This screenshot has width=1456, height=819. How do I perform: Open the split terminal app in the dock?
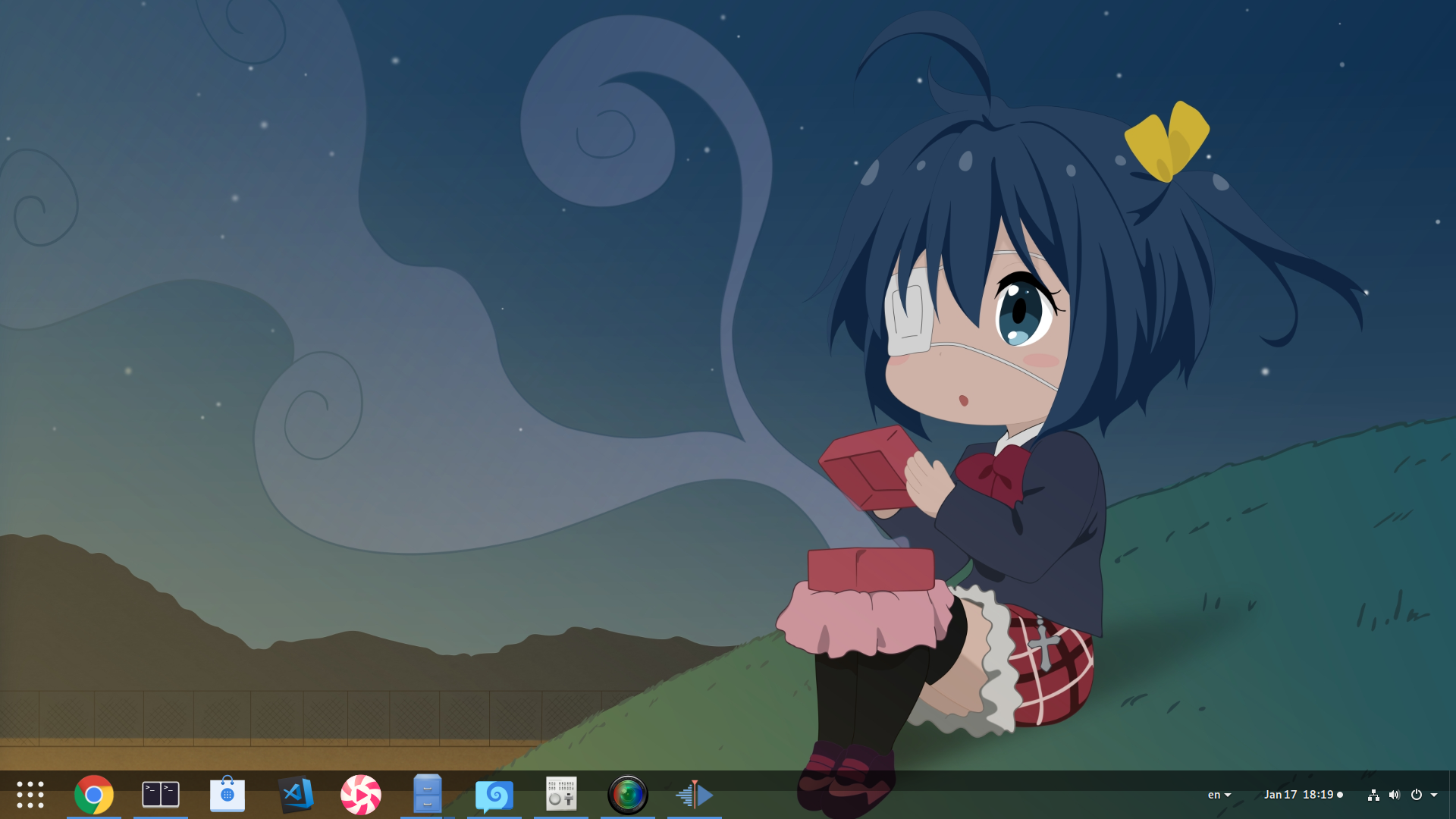coord(161,795)
